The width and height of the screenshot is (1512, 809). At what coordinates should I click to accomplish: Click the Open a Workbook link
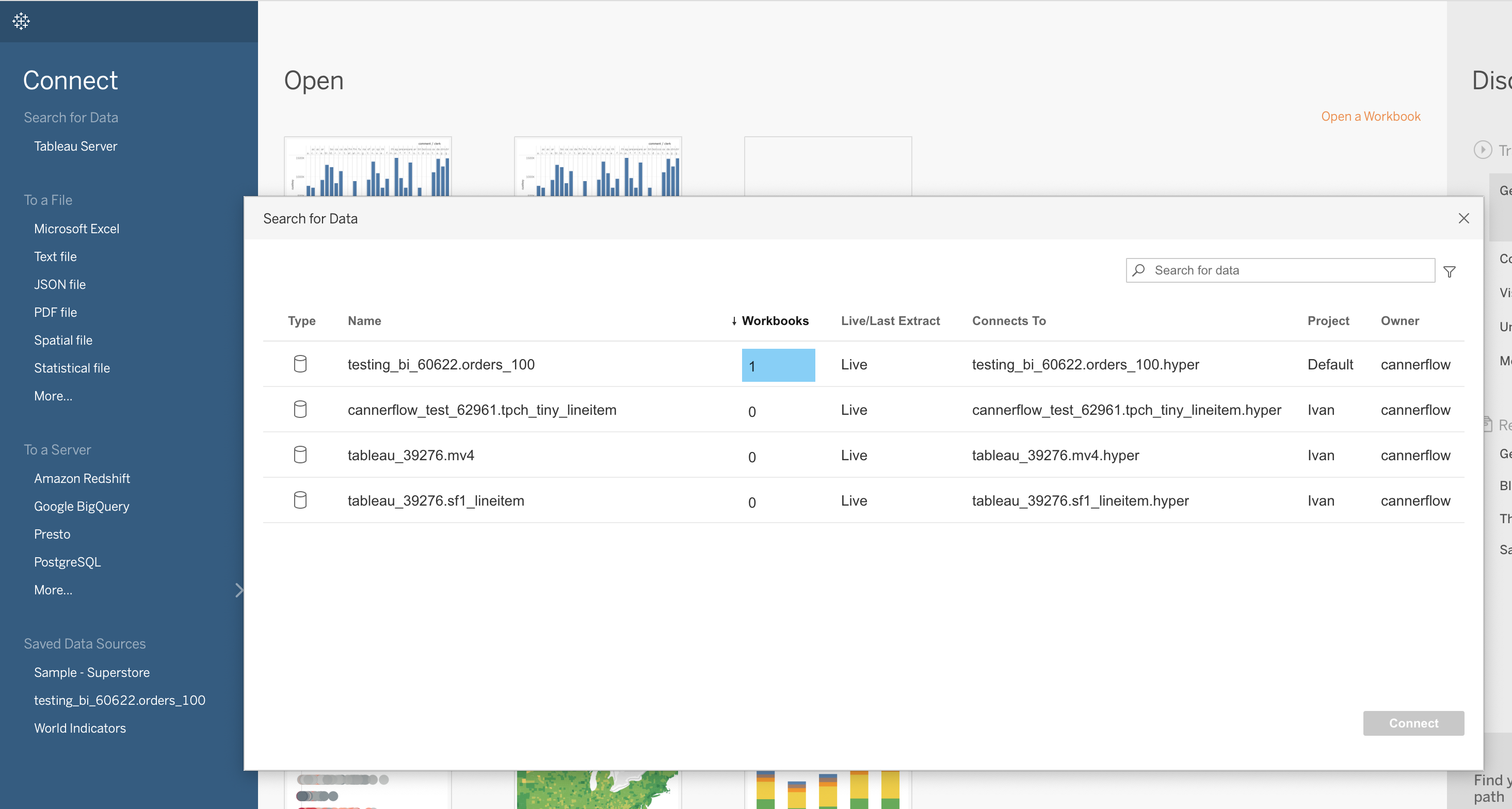[1370, 115]
